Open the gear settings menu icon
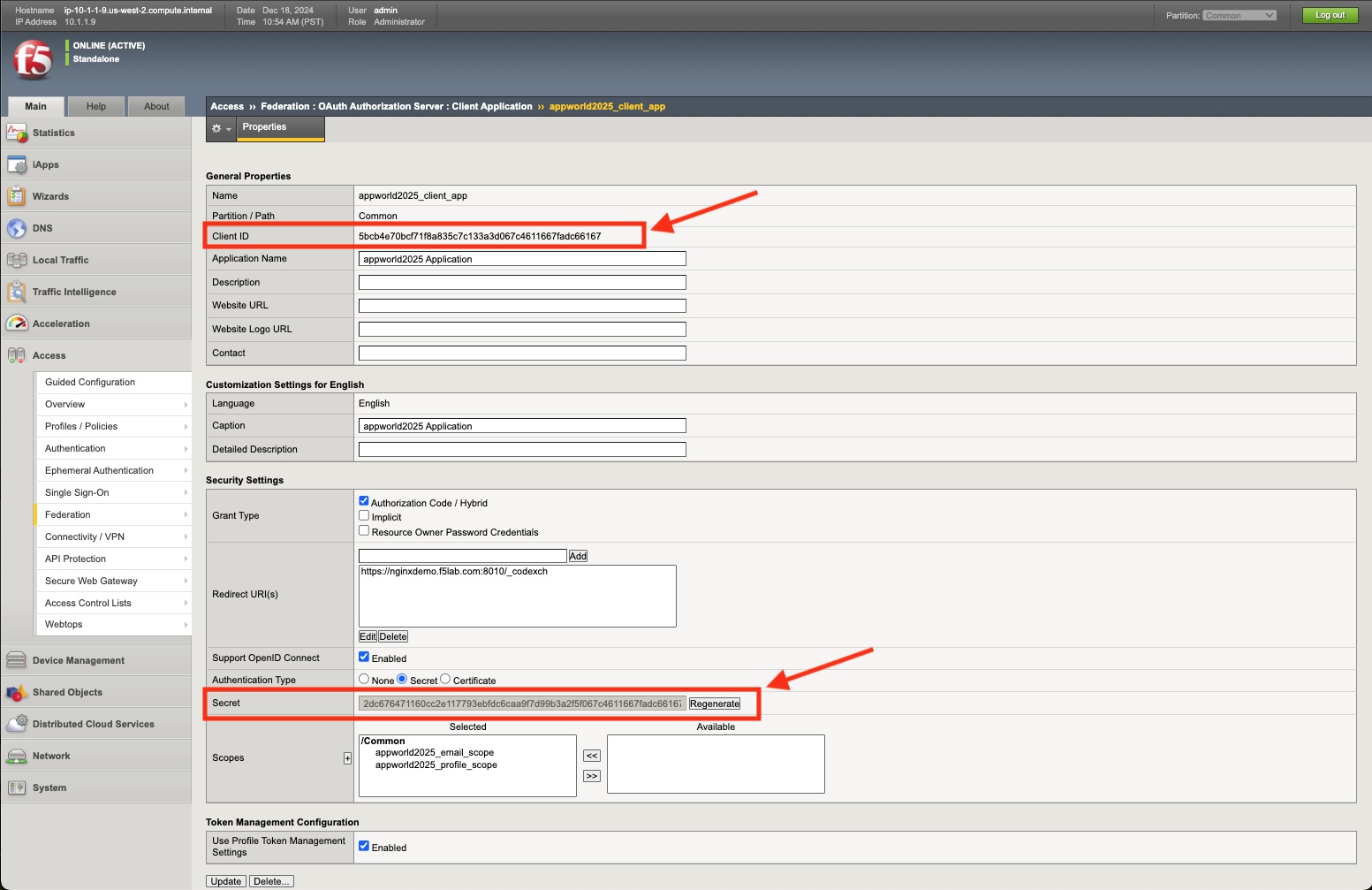This screenshot has height=890, width=1372. coord(221,128)
